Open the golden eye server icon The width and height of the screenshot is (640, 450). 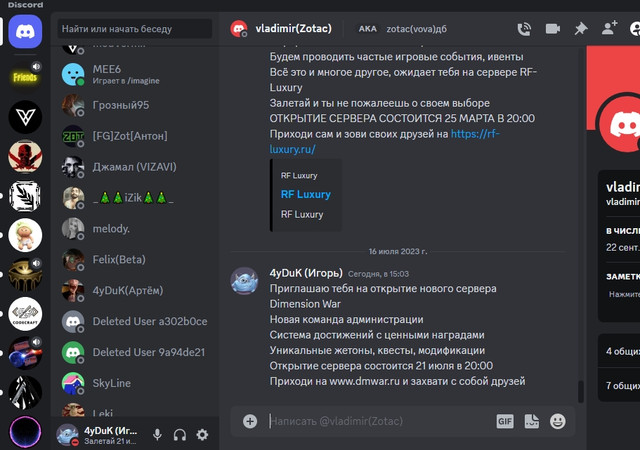tap(25, 275)
